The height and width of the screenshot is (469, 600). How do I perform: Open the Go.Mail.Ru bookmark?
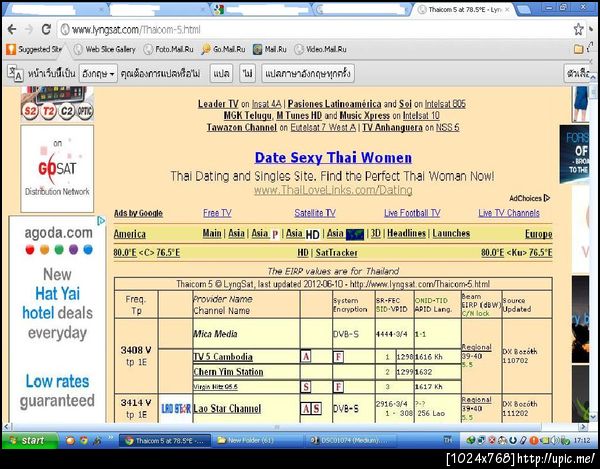pos(223,49)
